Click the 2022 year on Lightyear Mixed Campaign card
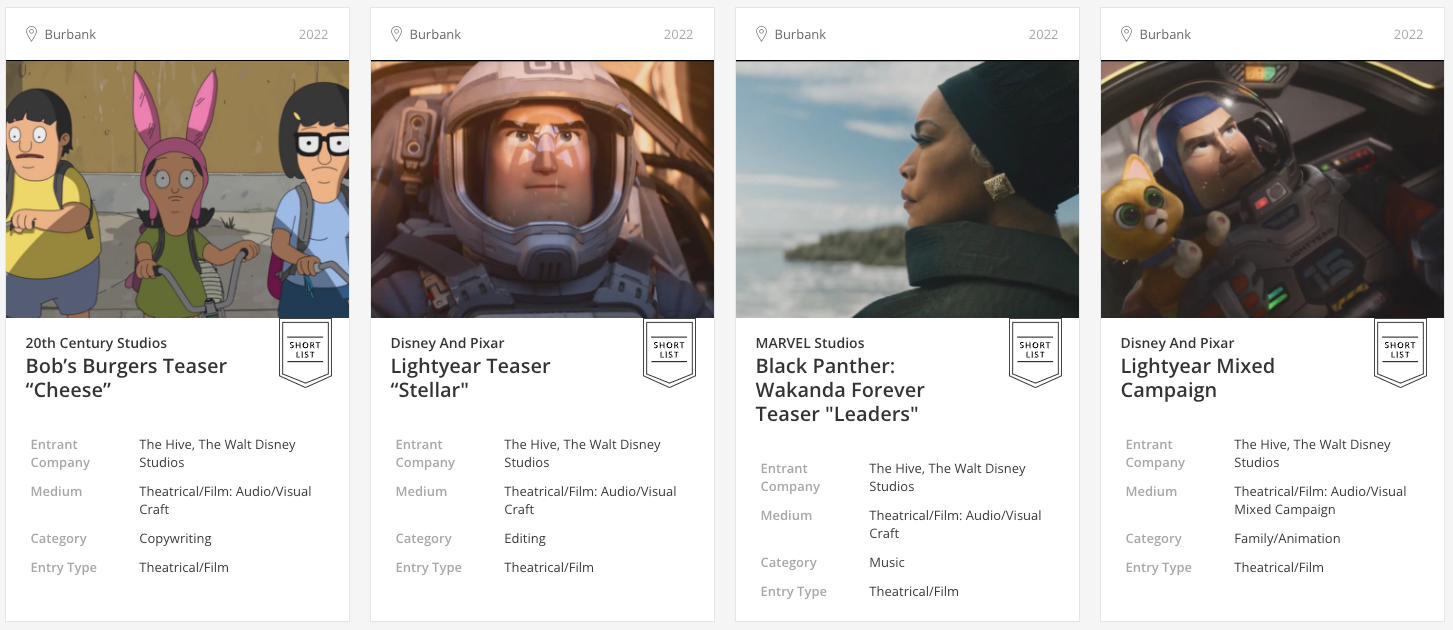1453x630 pixels. pos(1408,34)
